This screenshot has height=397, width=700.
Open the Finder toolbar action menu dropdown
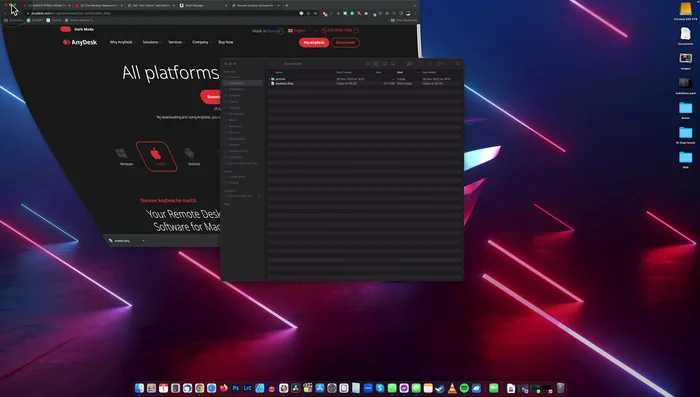(x=441, y=64)
